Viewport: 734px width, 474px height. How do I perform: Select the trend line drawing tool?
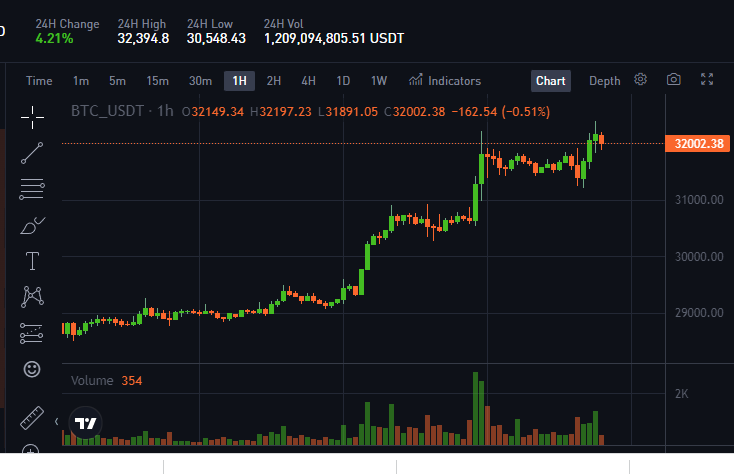pos(32,153)
